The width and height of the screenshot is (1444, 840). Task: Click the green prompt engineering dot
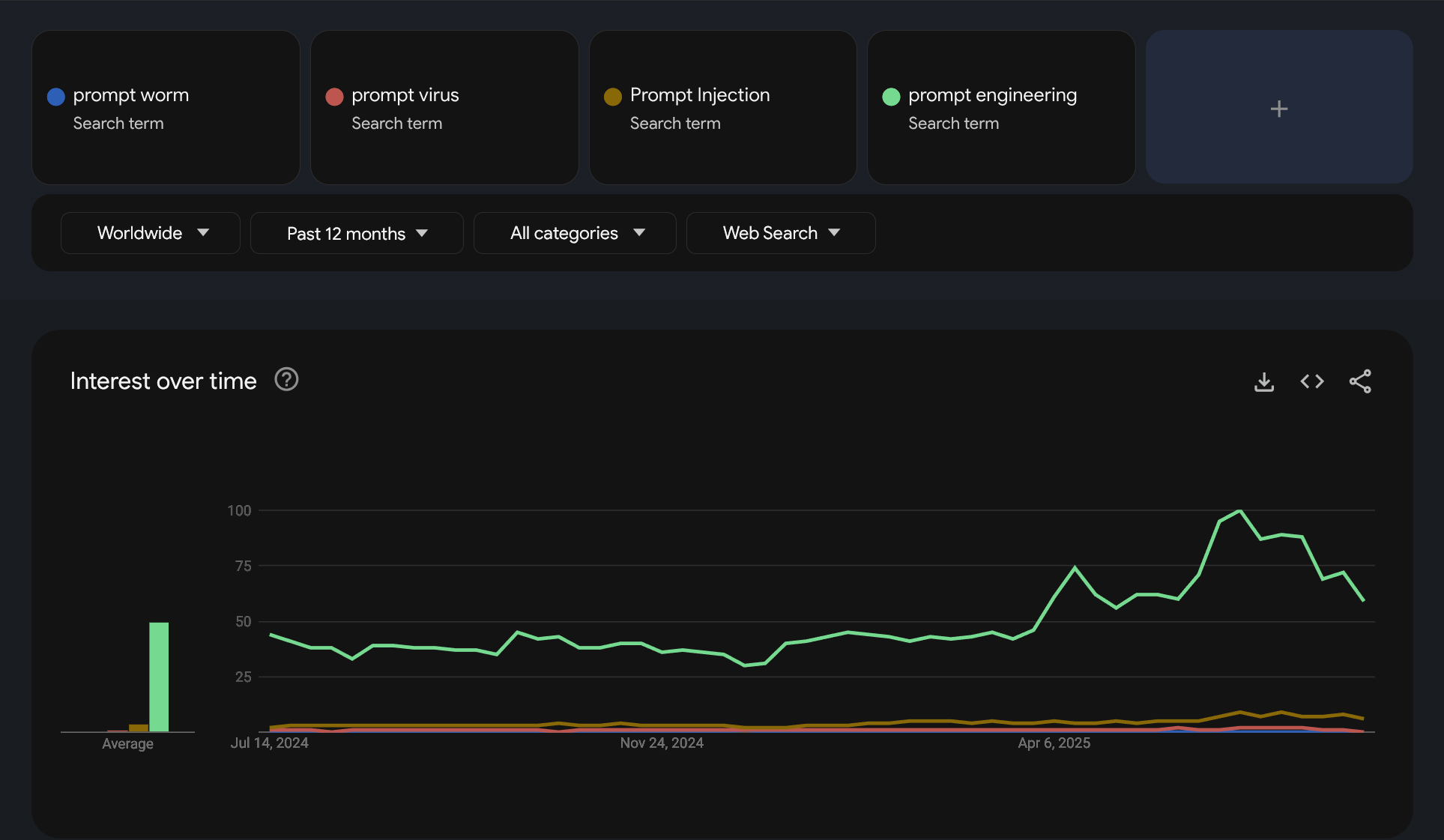click(x=891, y=97)
